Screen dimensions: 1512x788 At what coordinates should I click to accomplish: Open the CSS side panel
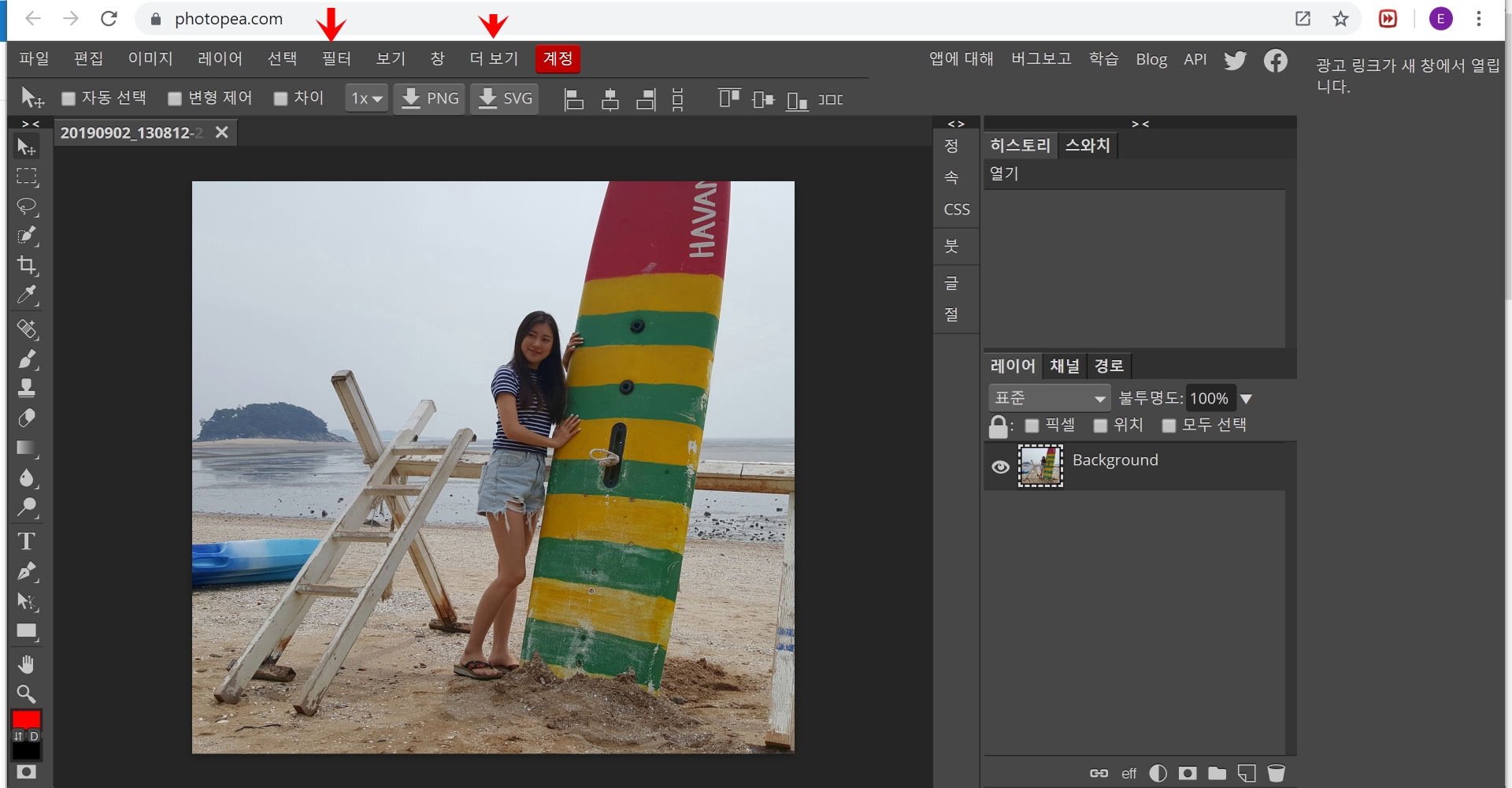pyautogui.click(x=957, y=210)
